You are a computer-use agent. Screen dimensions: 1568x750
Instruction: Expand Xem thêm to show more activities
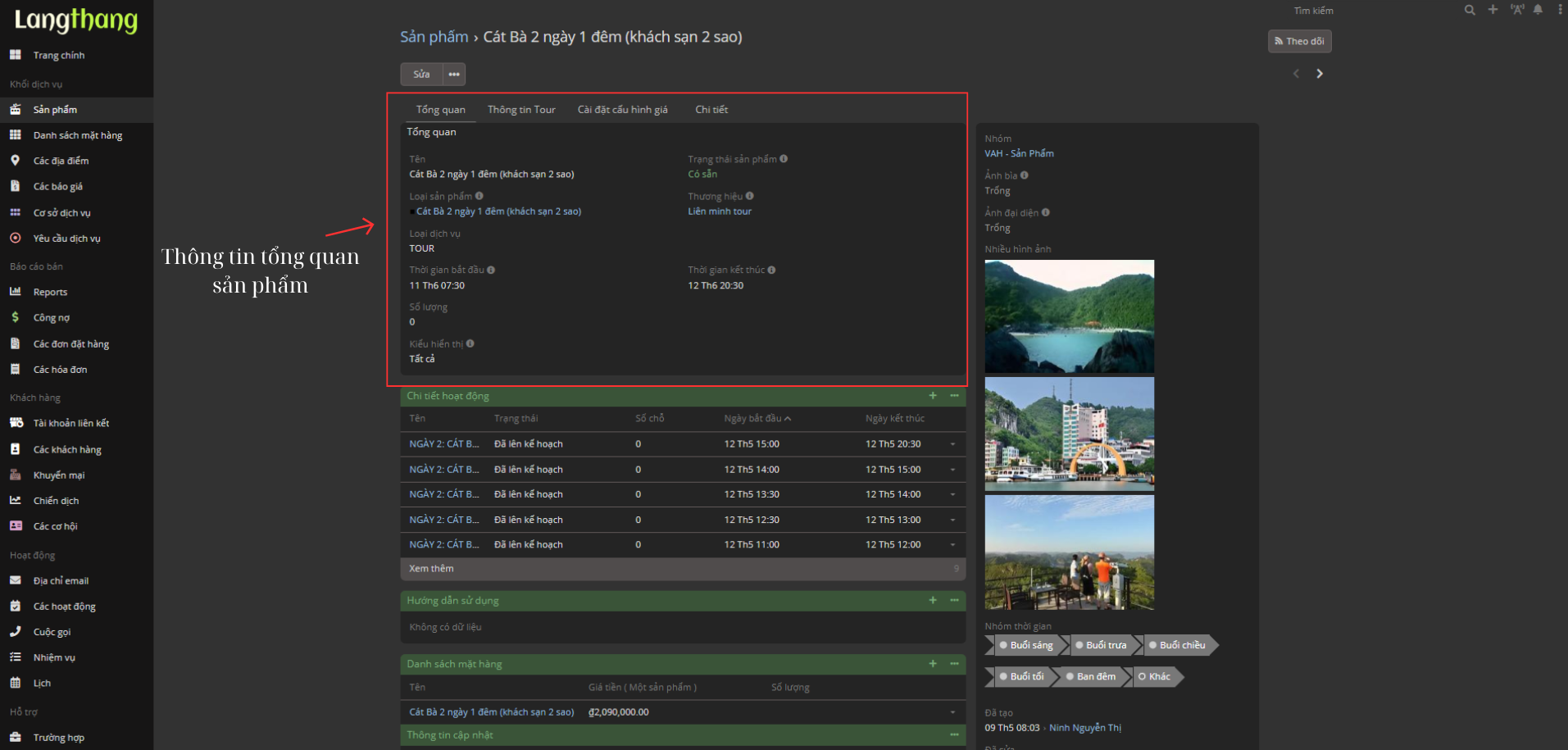(x=431, y=569)
